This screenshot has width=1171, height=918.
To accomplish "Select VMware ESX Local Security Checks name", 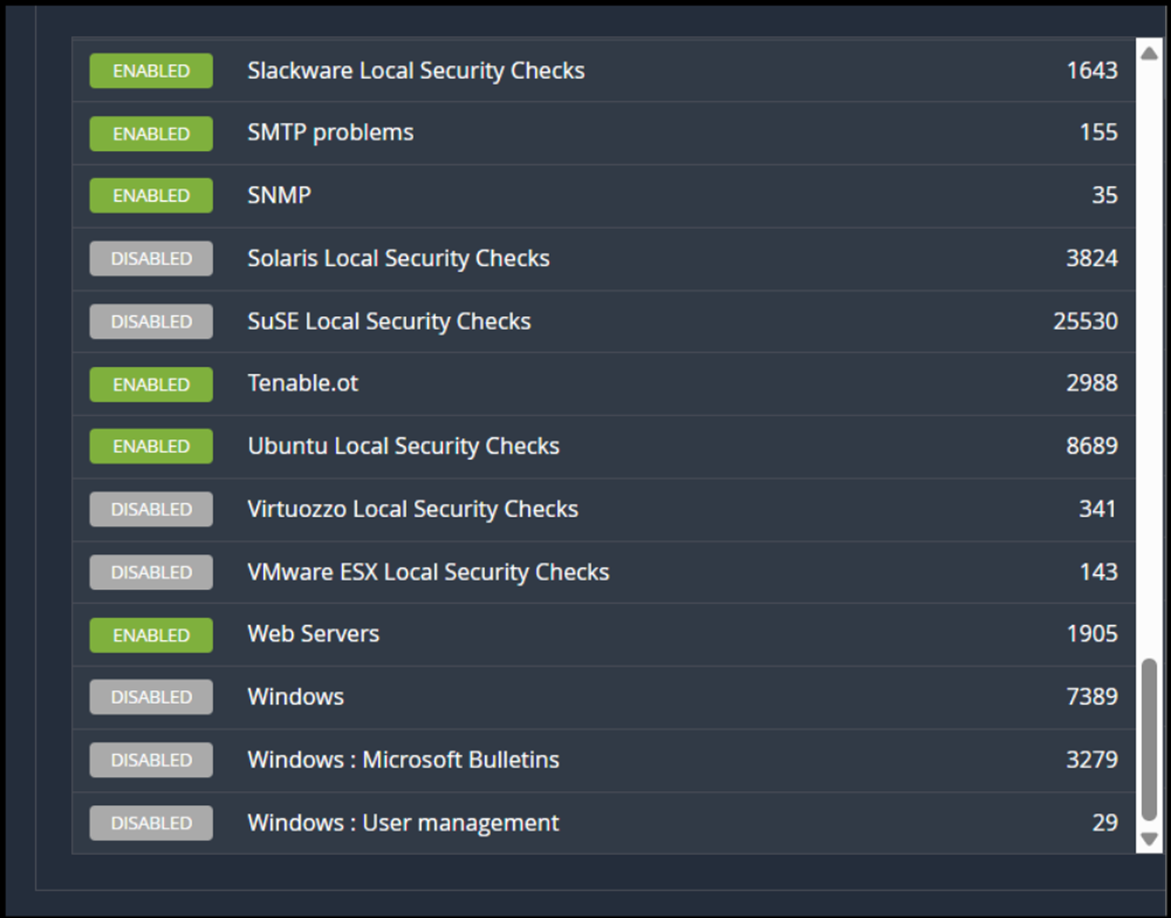I will (x=428, y=571).
